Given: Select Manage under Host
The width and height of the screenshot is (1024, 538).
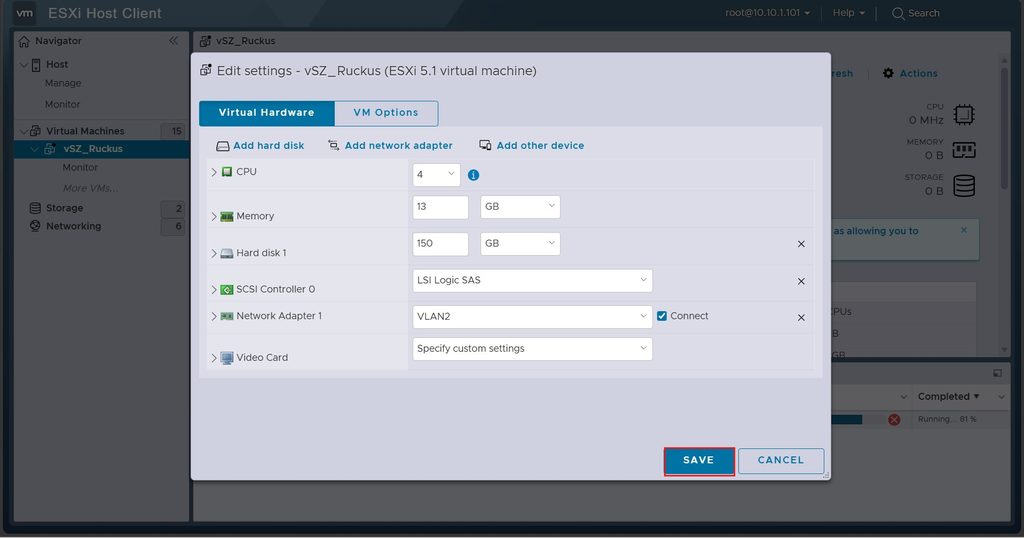Looking at the screenshot, I should click(x=63, y=84).
